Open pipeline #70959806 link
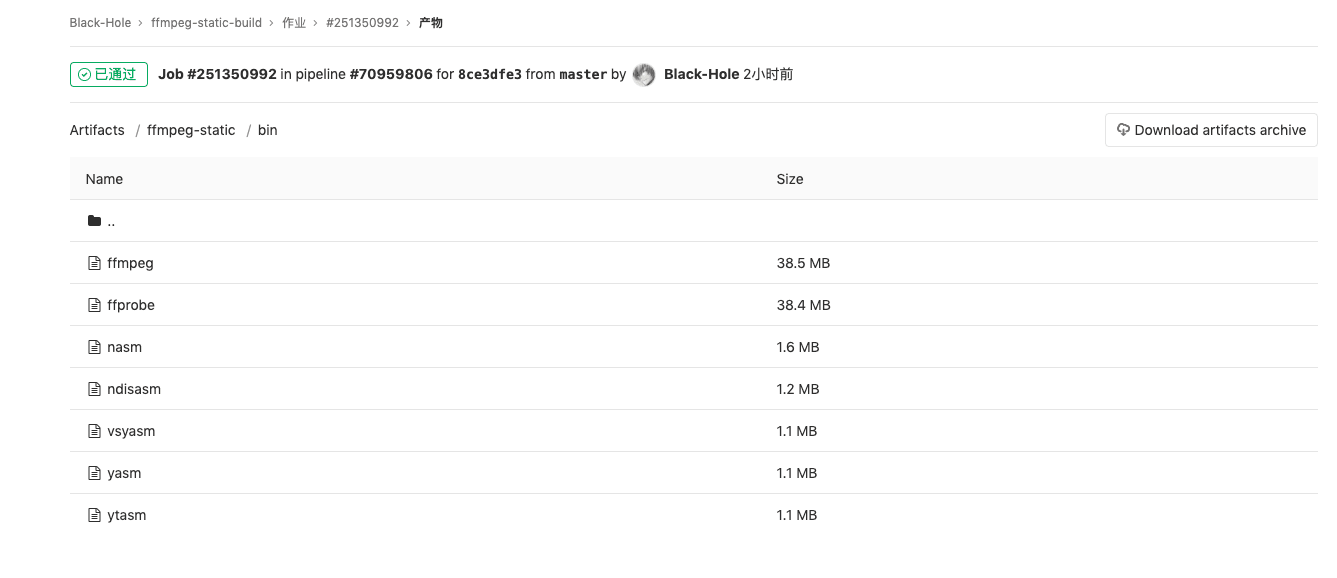Screen dimensions: 1337x578 (391, 74)
